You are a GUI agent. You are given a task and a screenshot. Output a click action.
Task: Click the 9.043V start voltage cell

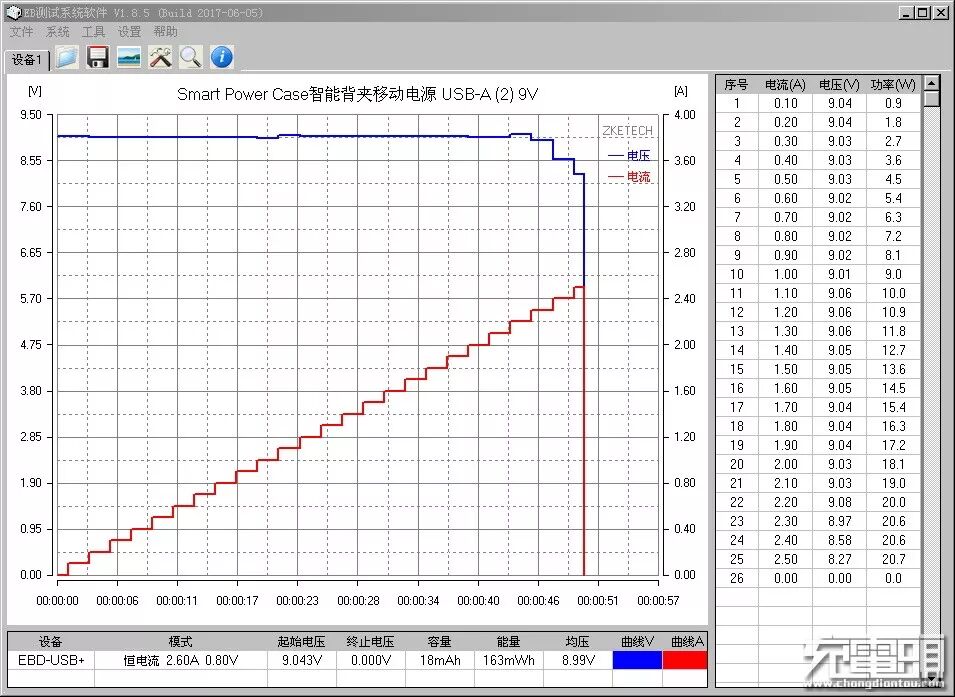click(x=301, y=660)
